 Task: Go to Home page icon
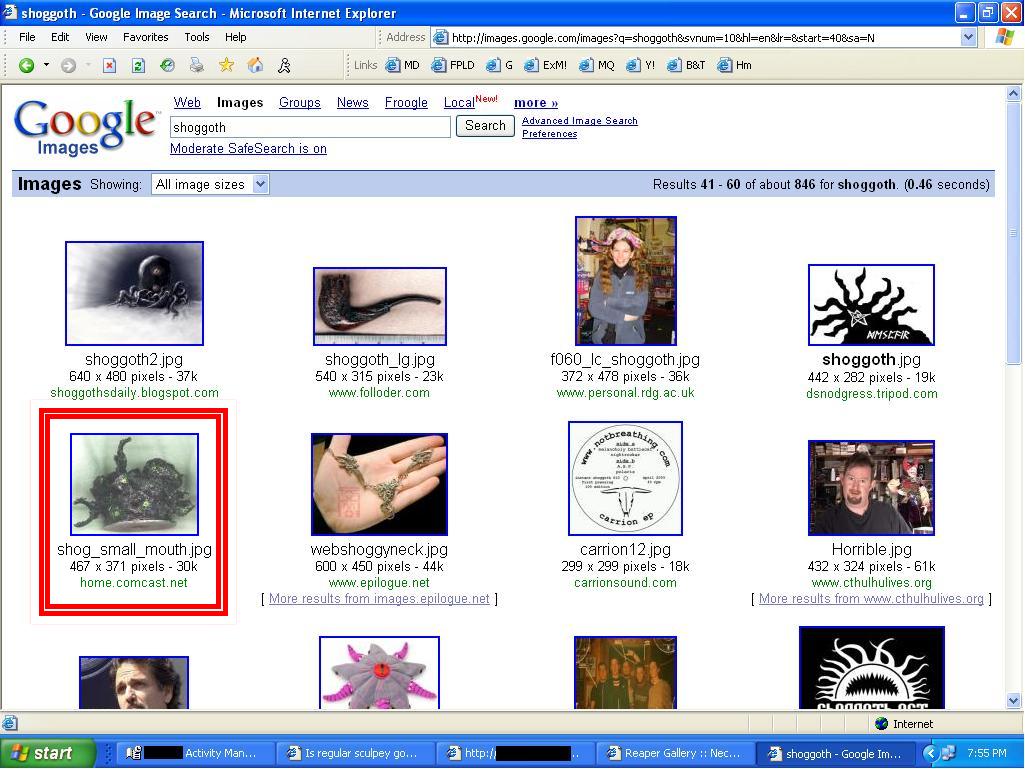point(256,65)
